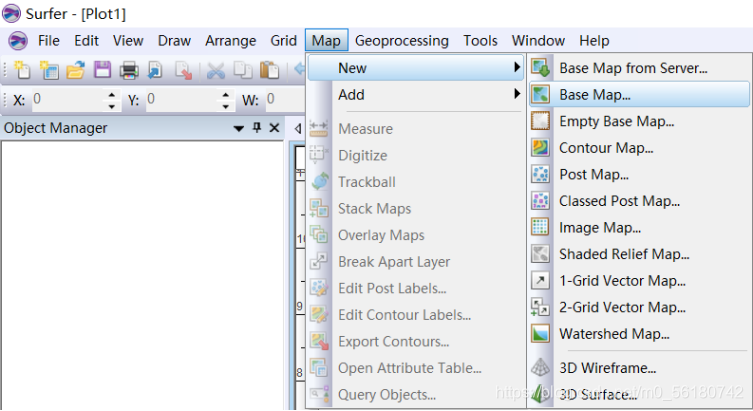The height and width of the screenshot is (411, 753).
Task: Click the New Worksheet toolbar icon
Action: point(49,70)
